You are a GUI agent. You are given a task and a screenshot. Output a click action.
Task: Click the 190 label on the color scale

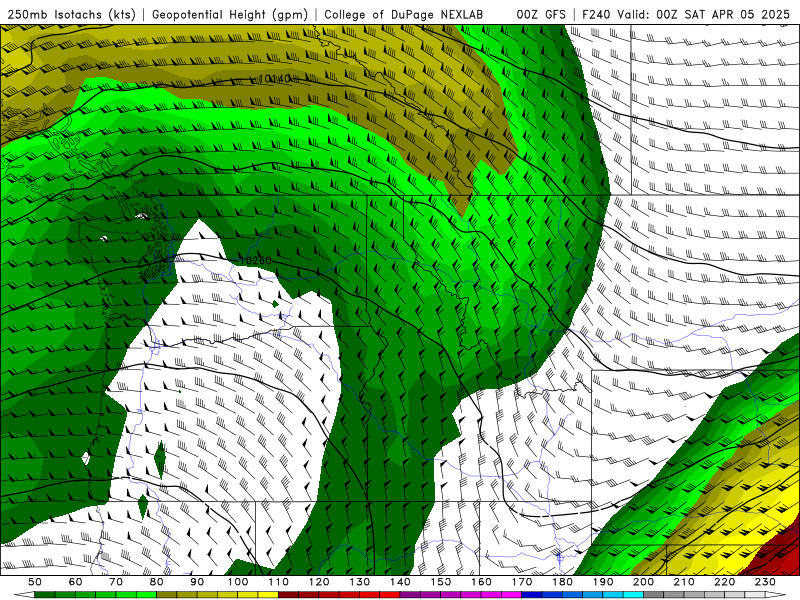click(603, 582)
